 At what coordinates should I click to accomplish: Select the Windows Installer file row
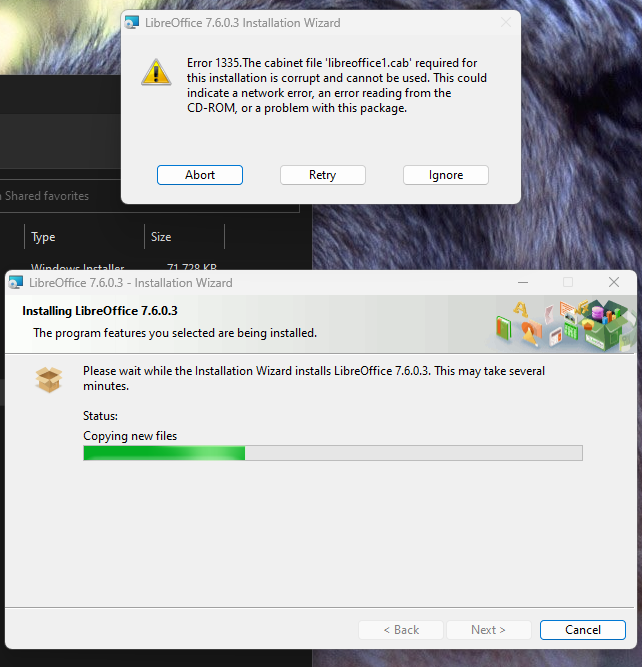coord(123,267)
